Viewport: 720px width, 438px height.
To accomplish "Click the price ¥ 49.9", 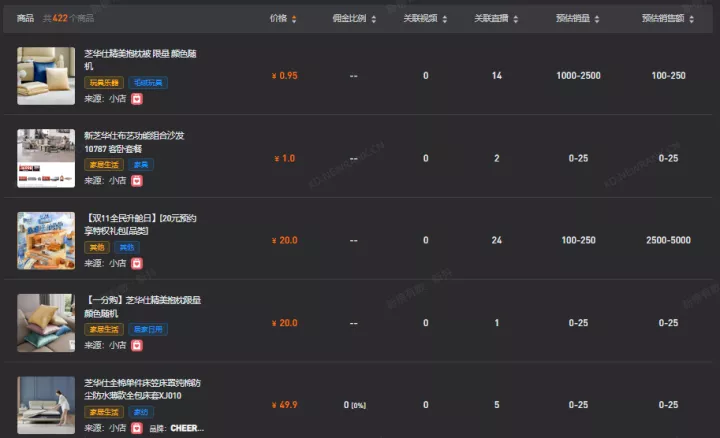I will pos(285,405).
